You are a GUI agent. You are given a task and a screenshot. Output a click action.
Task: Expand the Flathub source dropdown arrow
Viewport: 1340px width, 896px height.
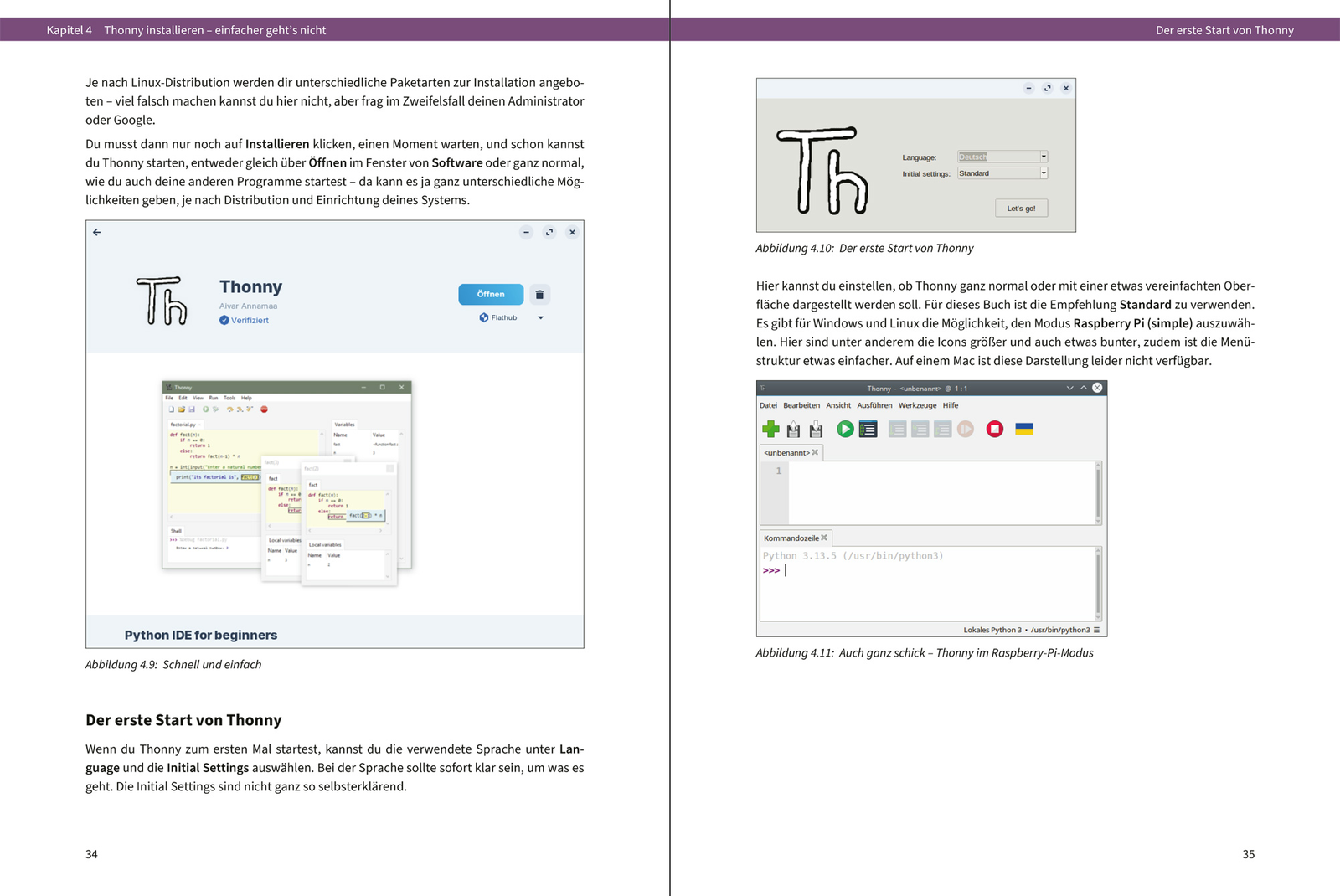540,318
